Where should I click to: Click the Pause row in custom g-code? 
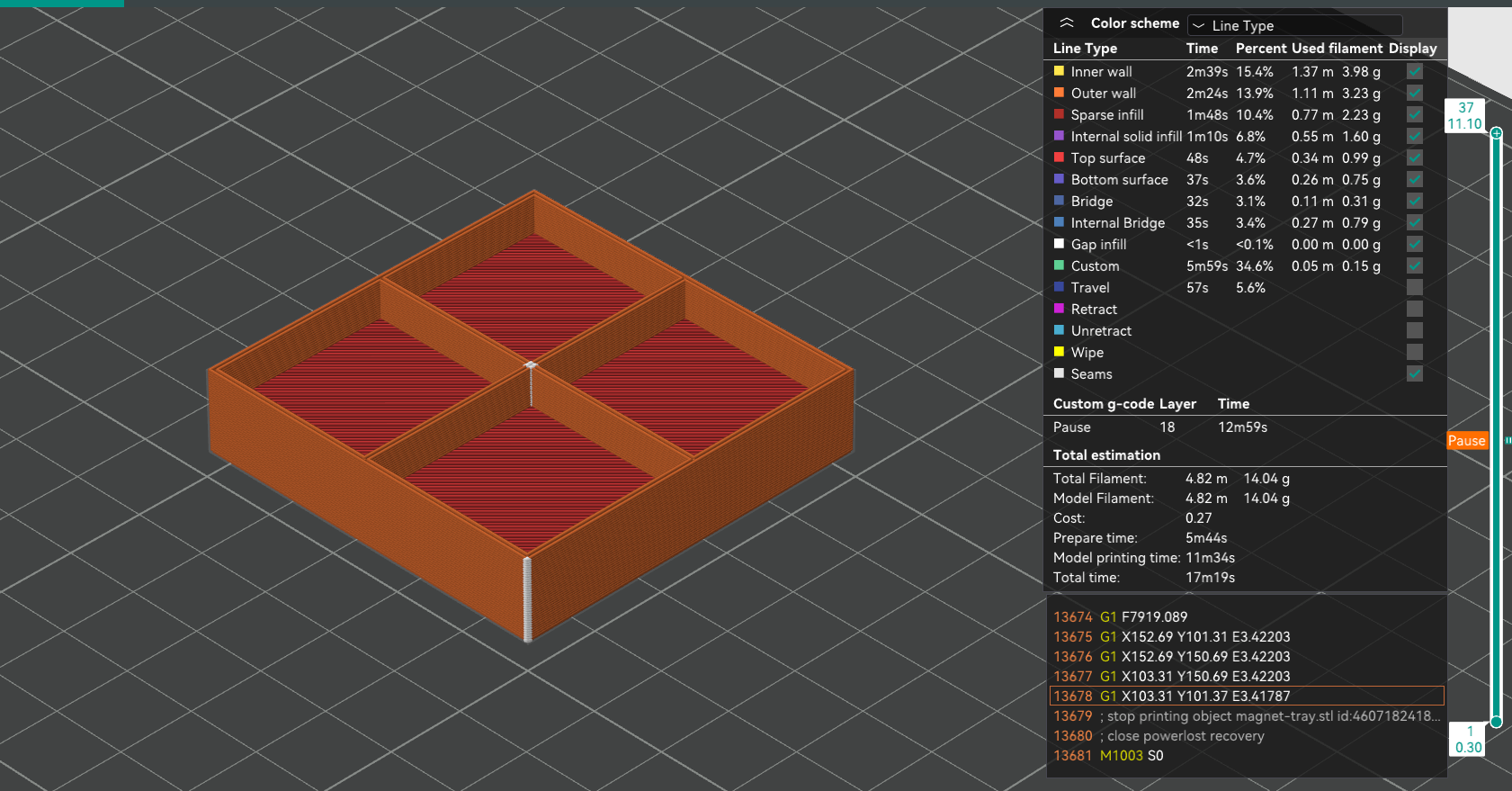(1160, 427)
